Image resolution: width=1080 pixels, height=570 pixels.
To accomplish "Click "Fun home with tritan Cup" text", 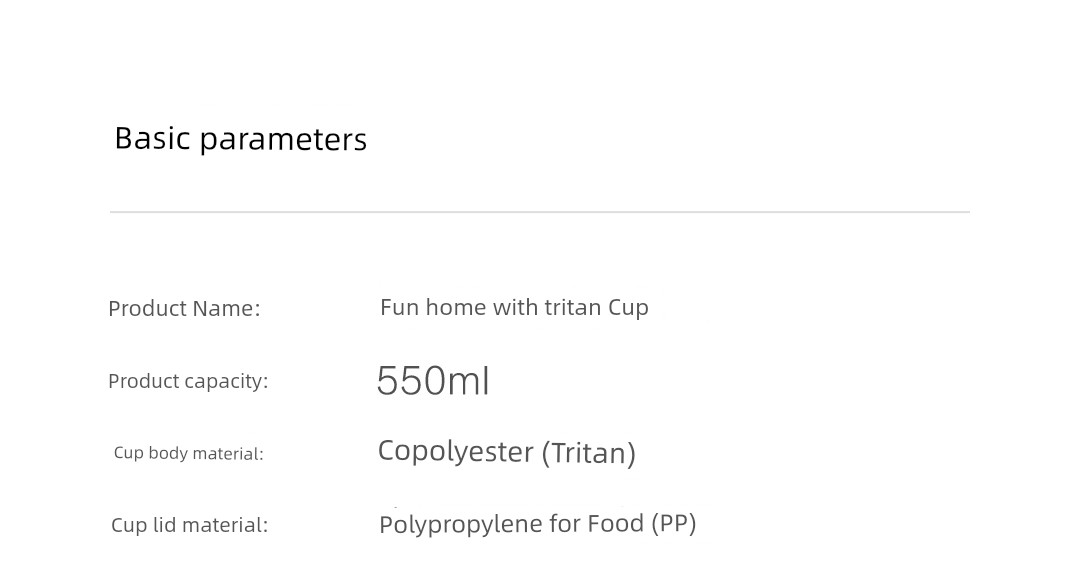I will (x=514, y=307).
